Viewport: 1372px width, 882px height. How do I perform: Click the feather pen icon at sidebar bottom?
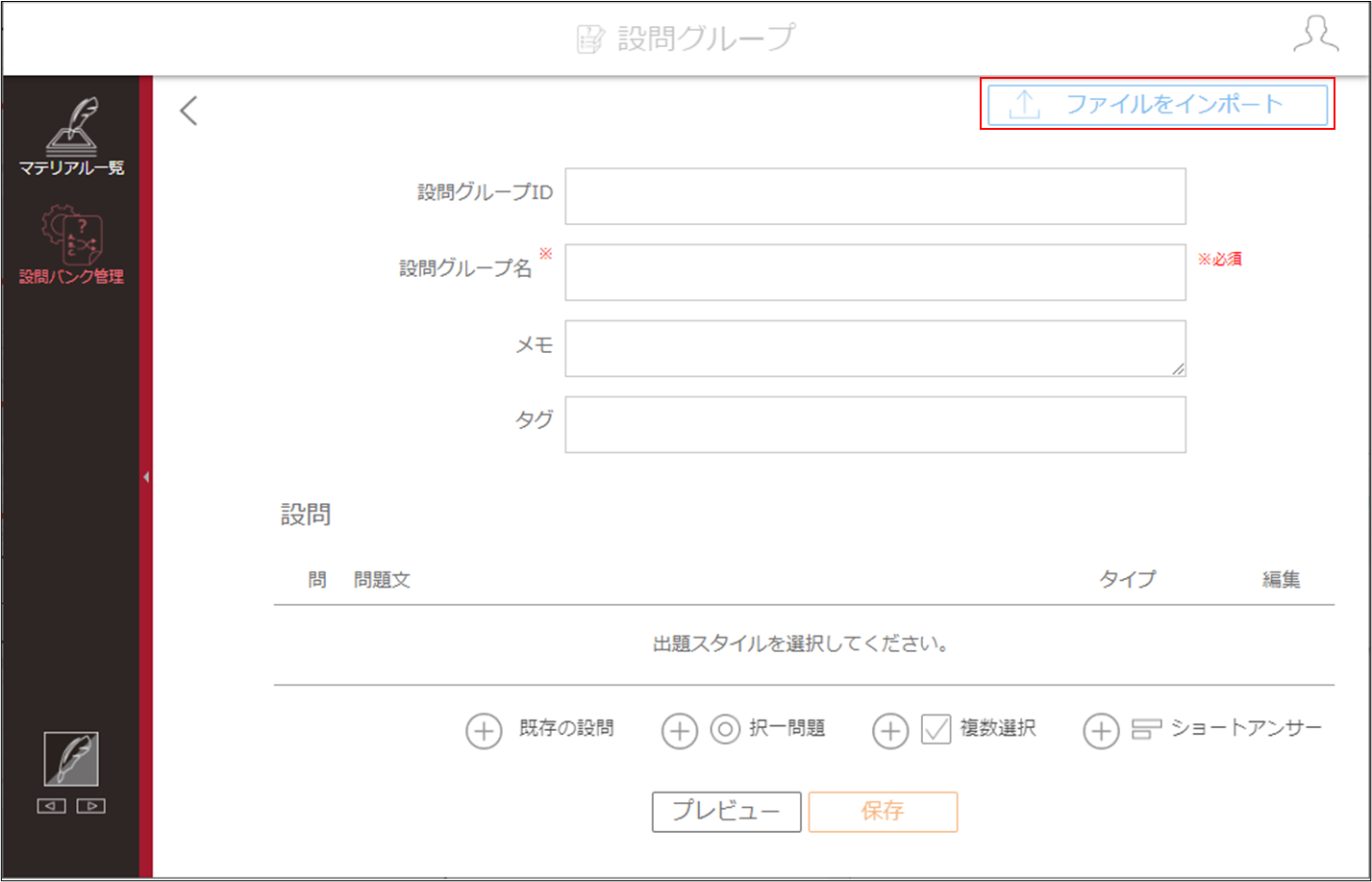coord(71,760)
